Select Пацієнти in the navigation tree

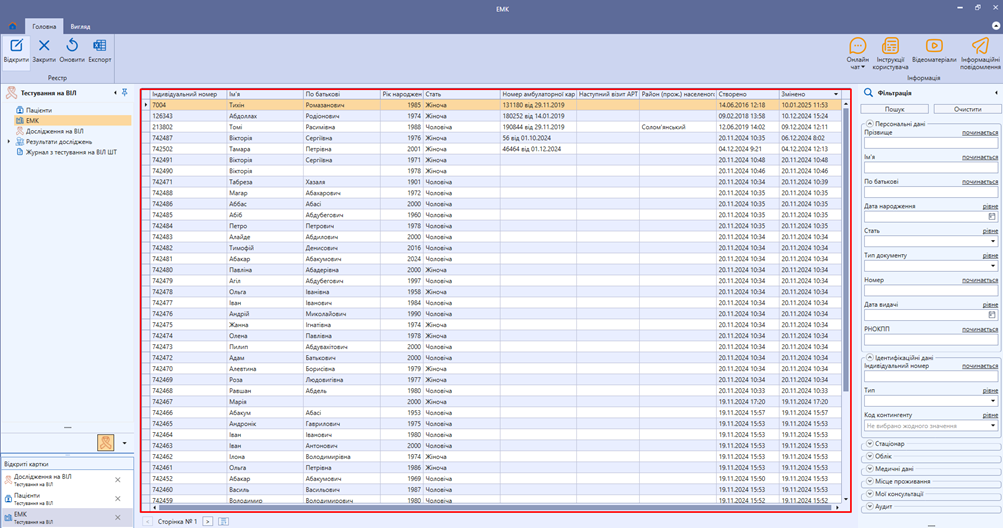pyautogui.click(x=39, y=110)
